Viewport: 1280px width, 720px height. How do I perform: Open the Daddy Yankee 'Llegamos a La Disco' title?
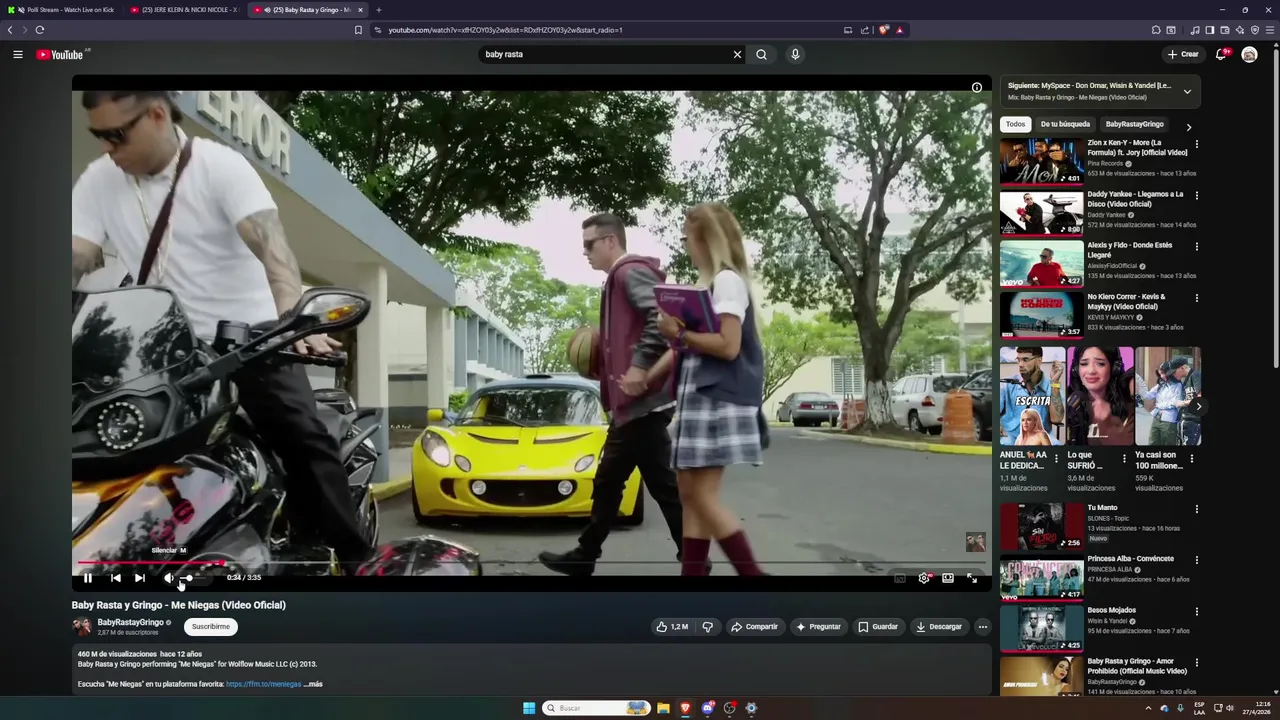click(1135, 199)
